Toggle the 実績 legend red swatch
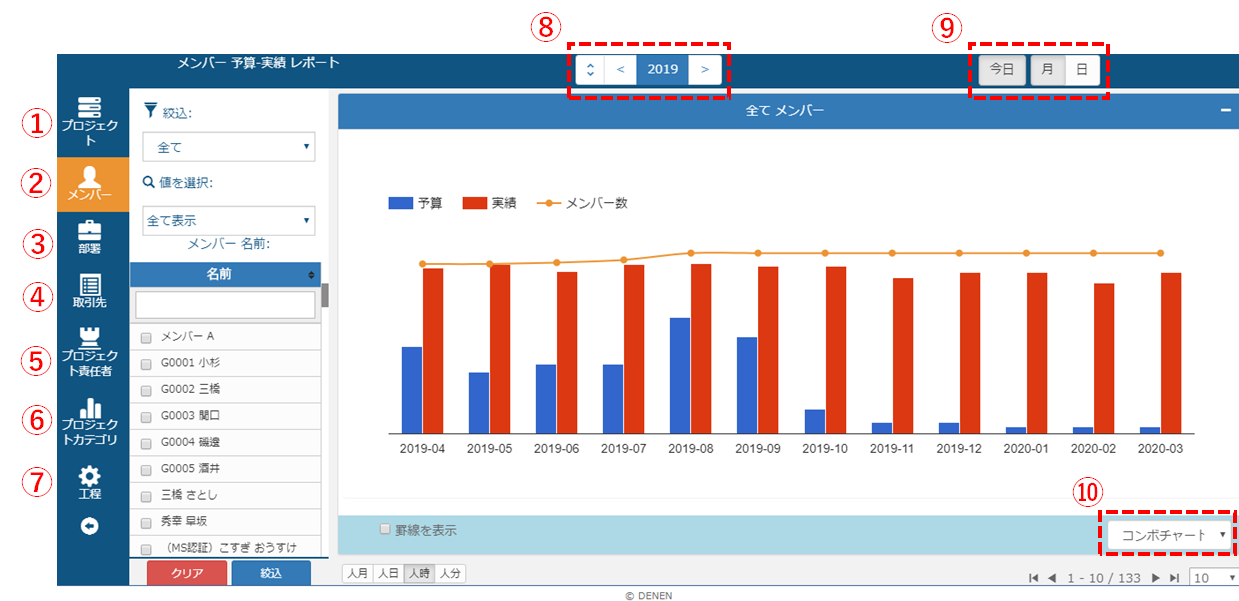The width and height of the screenshot is (1239, 601). click(x=474, y=203)
